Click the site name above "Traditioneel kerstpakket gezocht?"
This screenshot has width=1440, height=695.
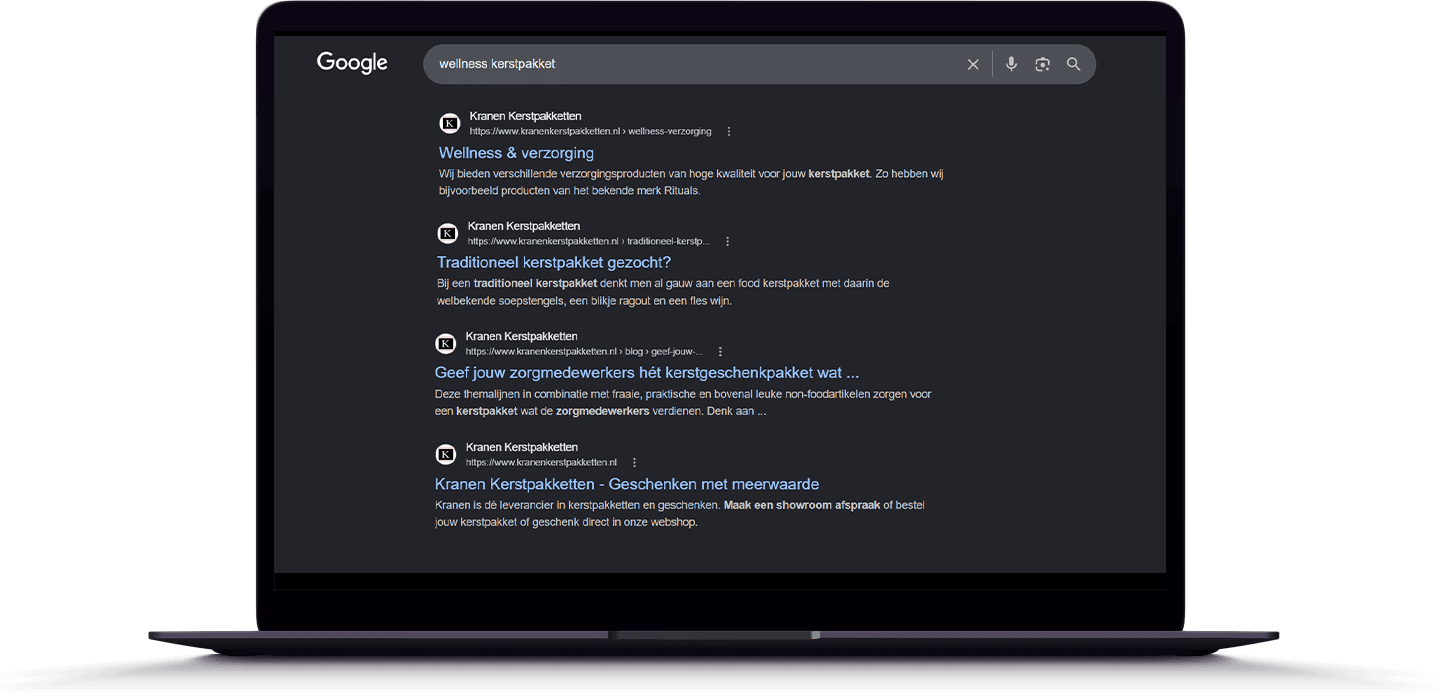tap(523, 226)
